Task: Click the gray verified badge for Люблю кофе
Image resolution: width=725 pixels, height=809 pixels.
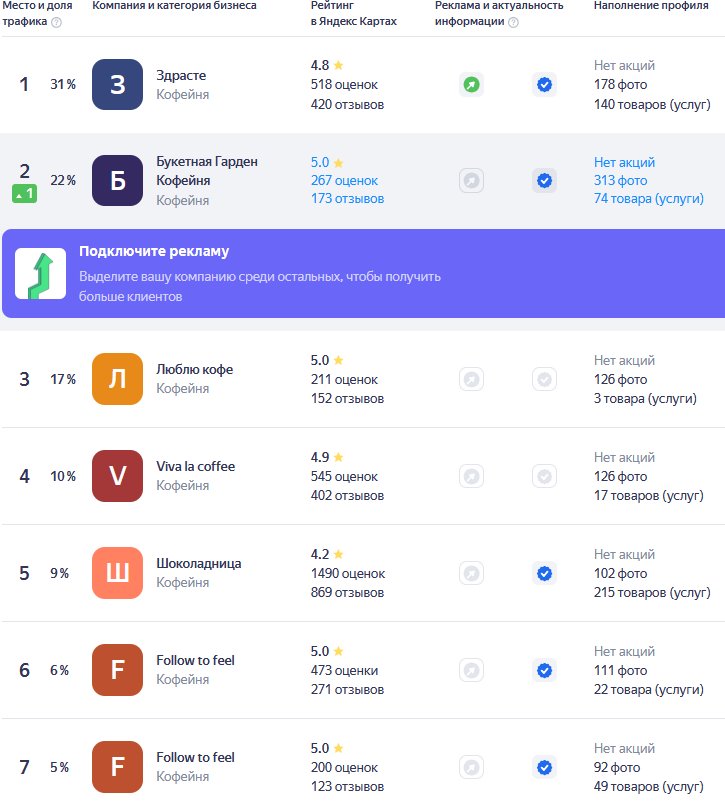Action: coord(544,380)
